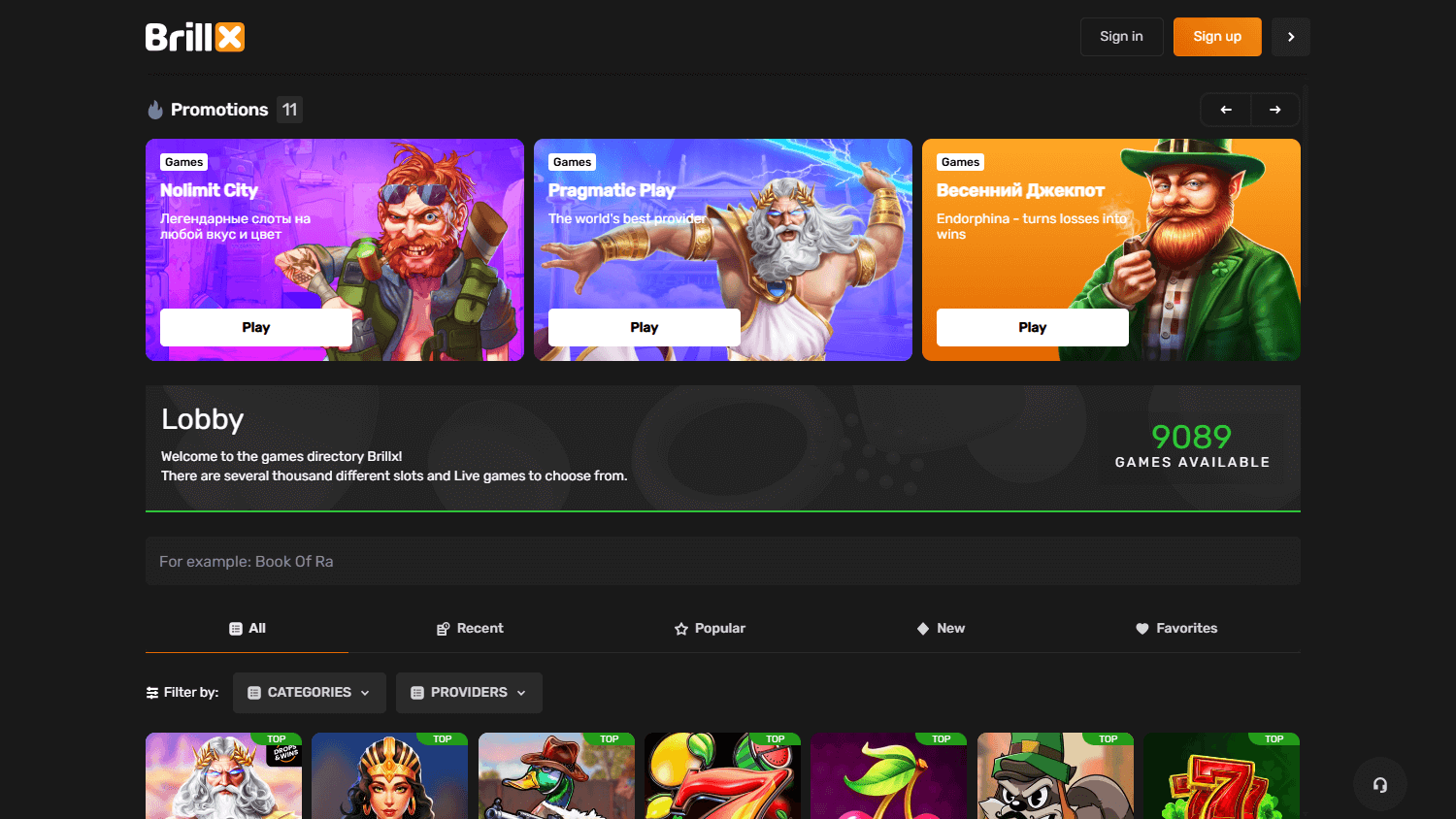Open the red 7 clover game thumbnail
The width and height of the screenshot is (1456, 819).
1222,775
